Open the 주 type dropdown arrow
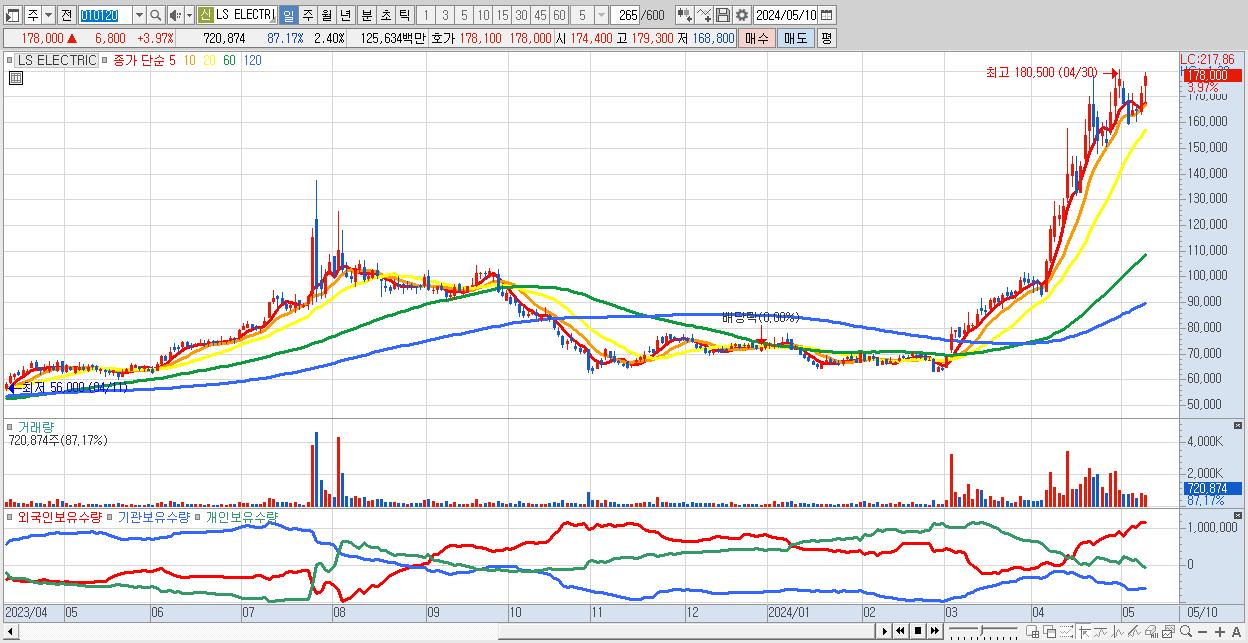This screenshot has height=643, width=1248. pyautogui.click(x=49, y=15)
